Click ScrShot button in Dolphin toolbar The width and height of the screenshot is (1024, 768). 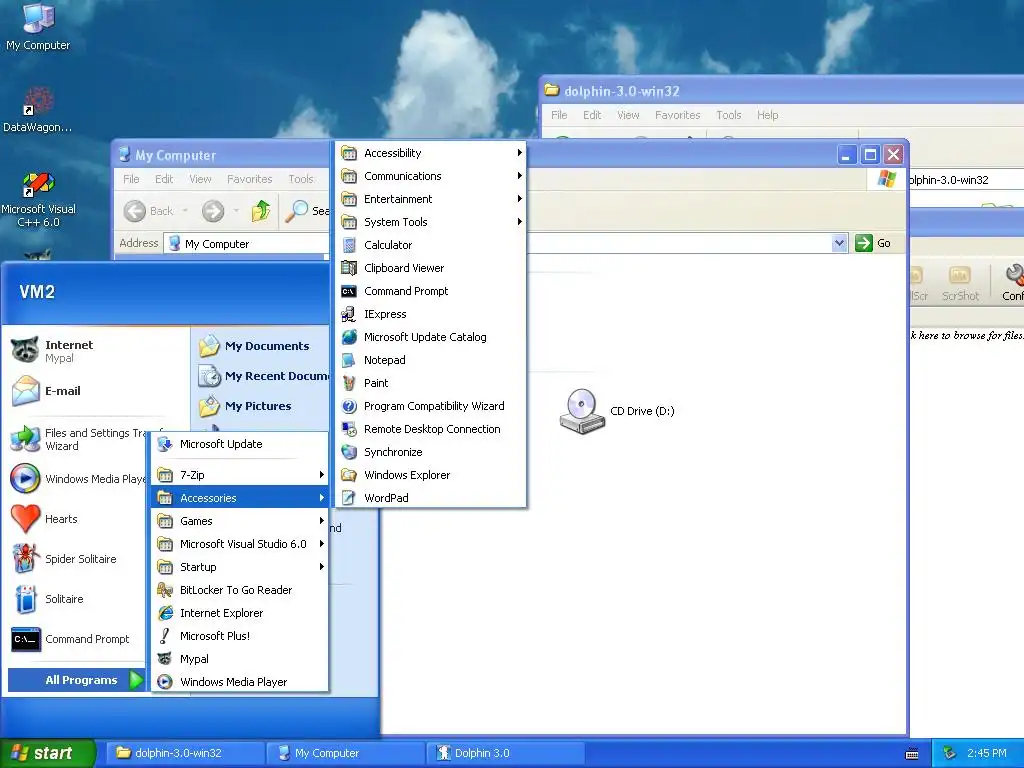click(x=960, y=283)
